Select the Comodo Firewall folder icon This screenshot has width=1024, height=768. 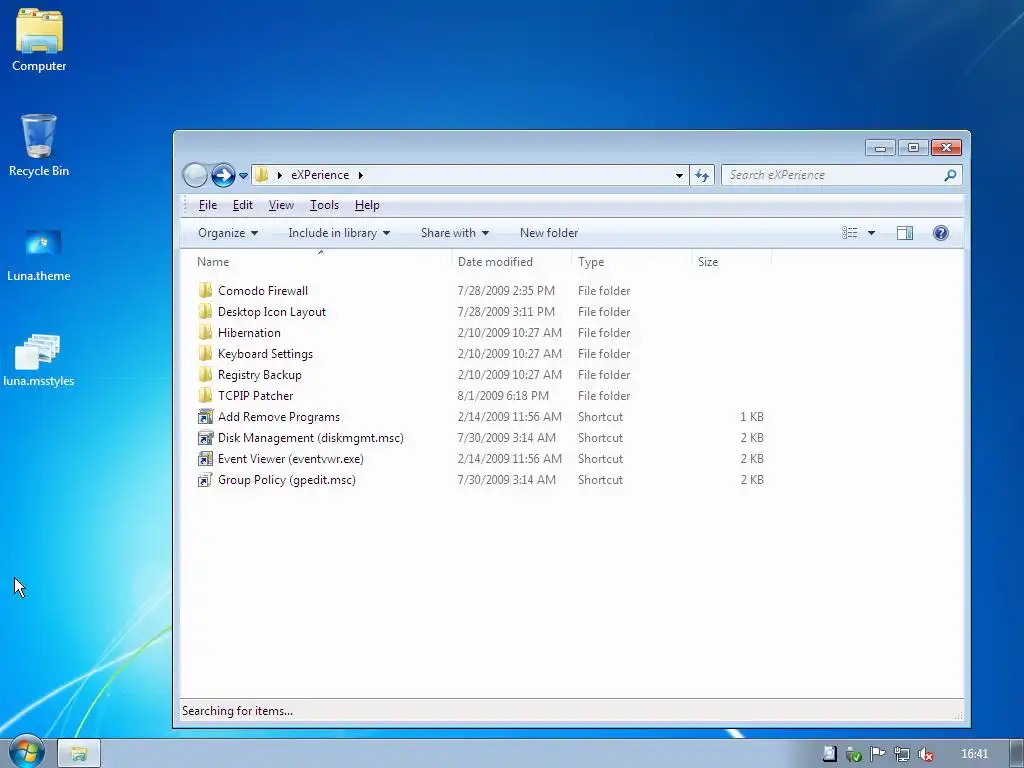205,291
